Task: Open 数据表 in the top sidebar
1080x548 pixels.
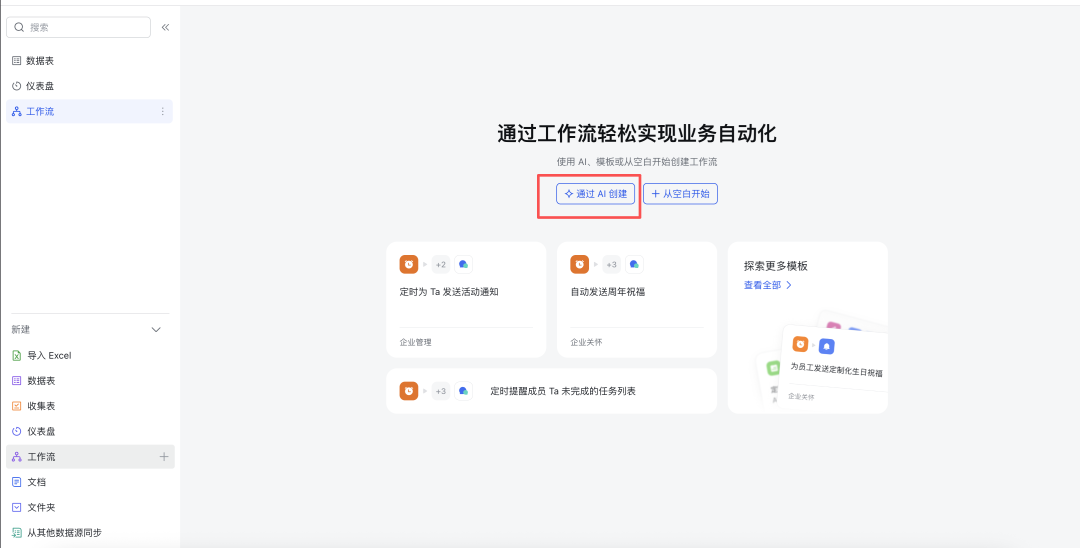Action: (40, 61)
